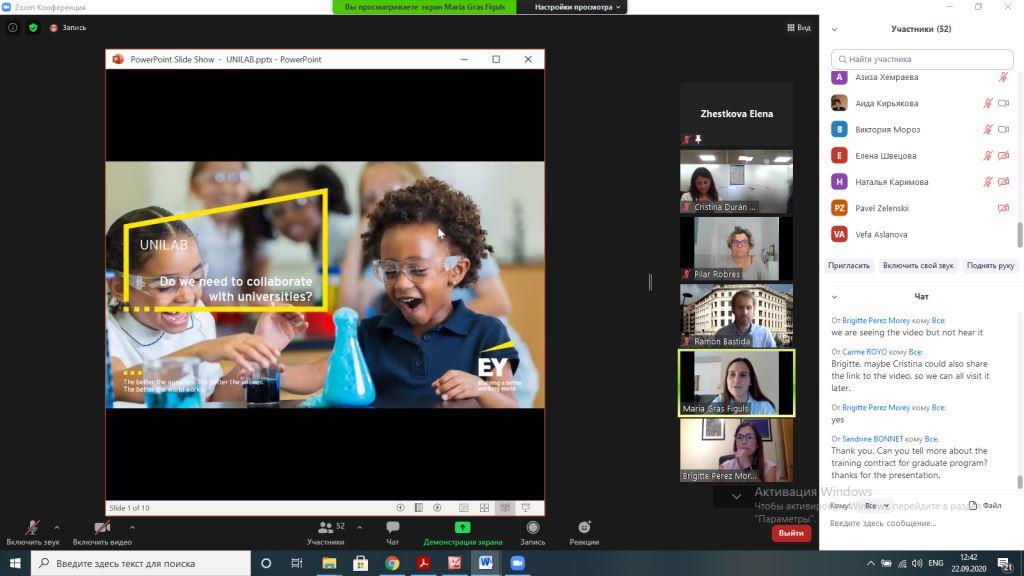
Task: Click sender name Sandrine BONNET in chat
Action: point(872,439)
